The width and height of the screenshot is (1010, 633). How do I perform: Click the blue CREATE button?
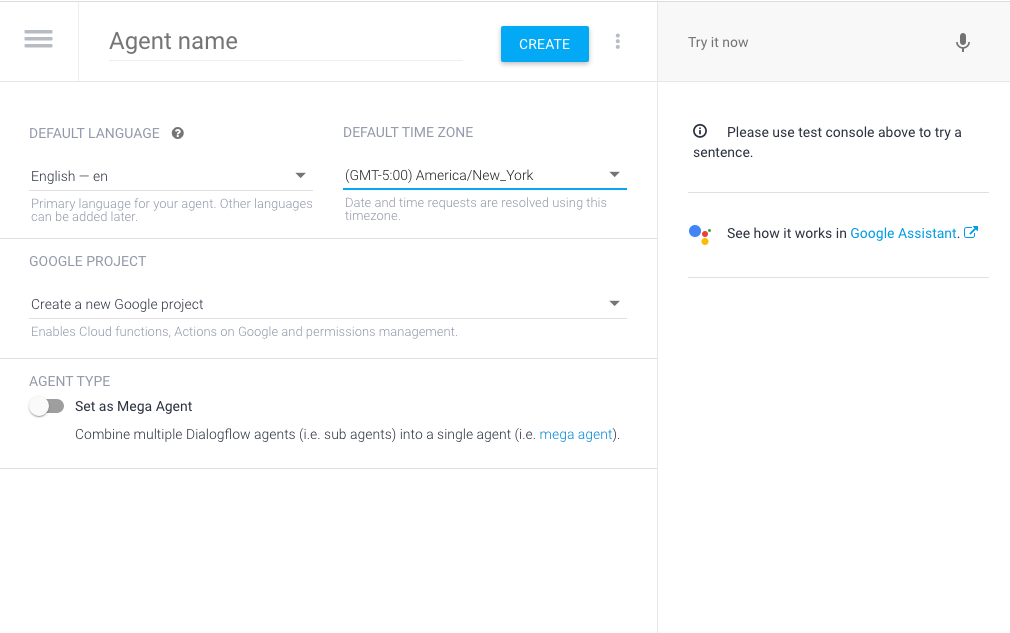pyautogui.click(x=545, y=44)
